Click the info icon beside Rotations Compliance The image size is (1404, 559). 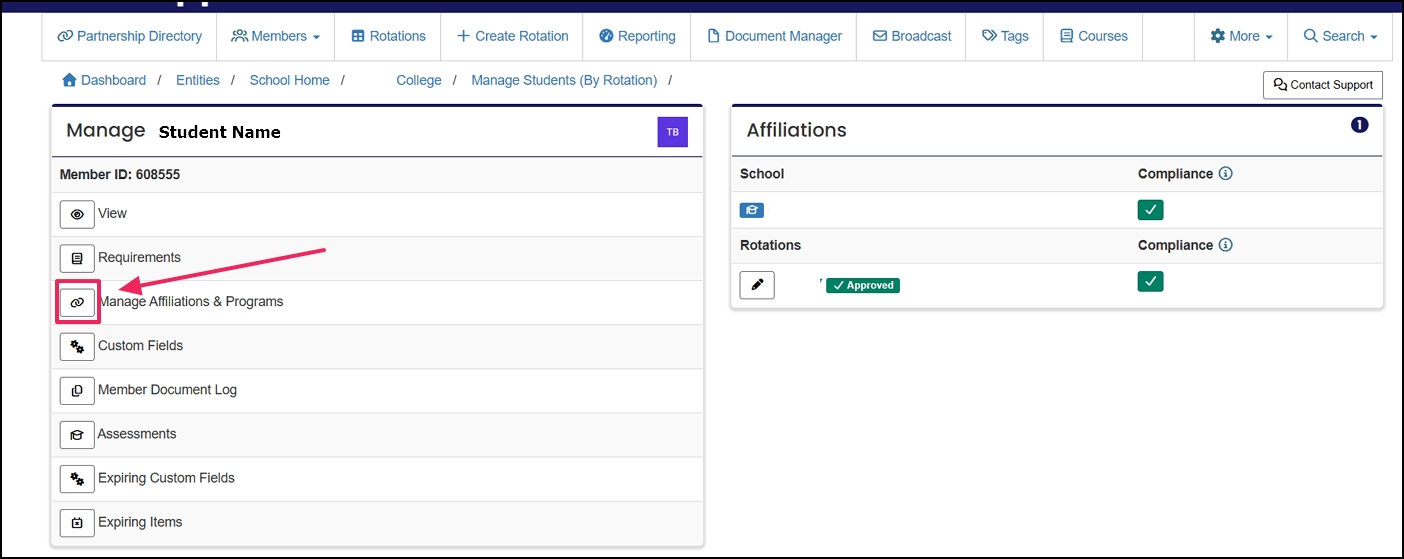pos(1226,245)
